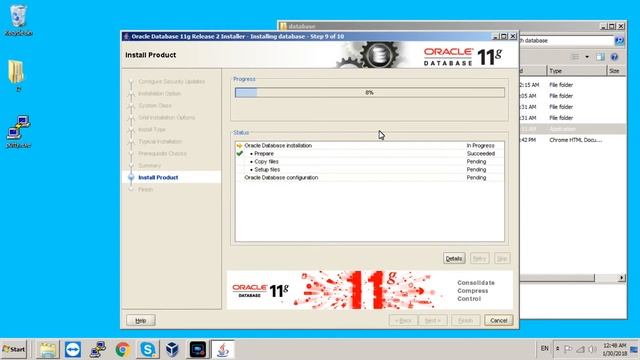The height and width of the screenshot is (360, 640).
Task: Select Summary step in sidebar
Action: coord(149,165)
